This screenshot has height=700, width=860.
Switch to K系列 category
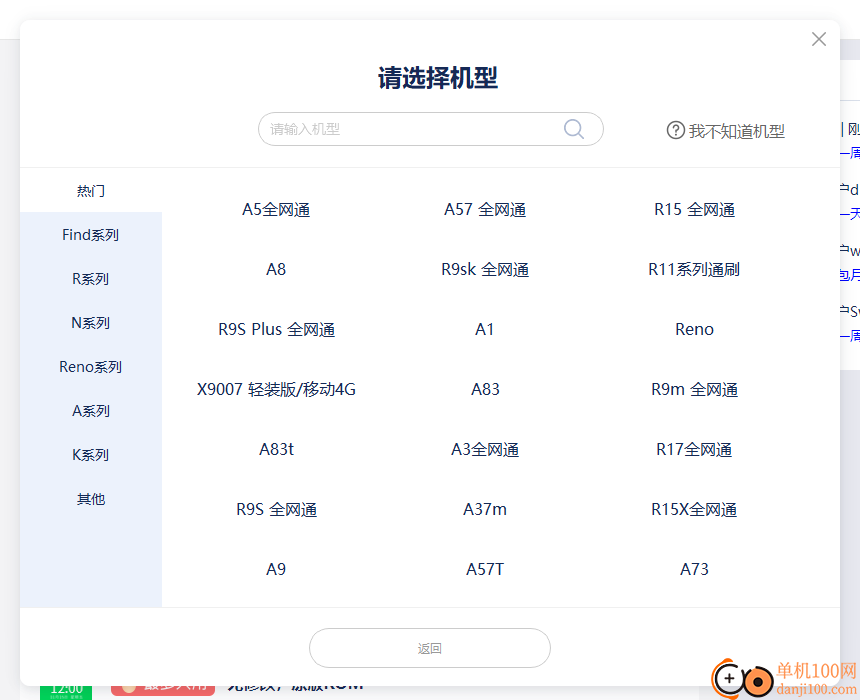click(91, 455)
